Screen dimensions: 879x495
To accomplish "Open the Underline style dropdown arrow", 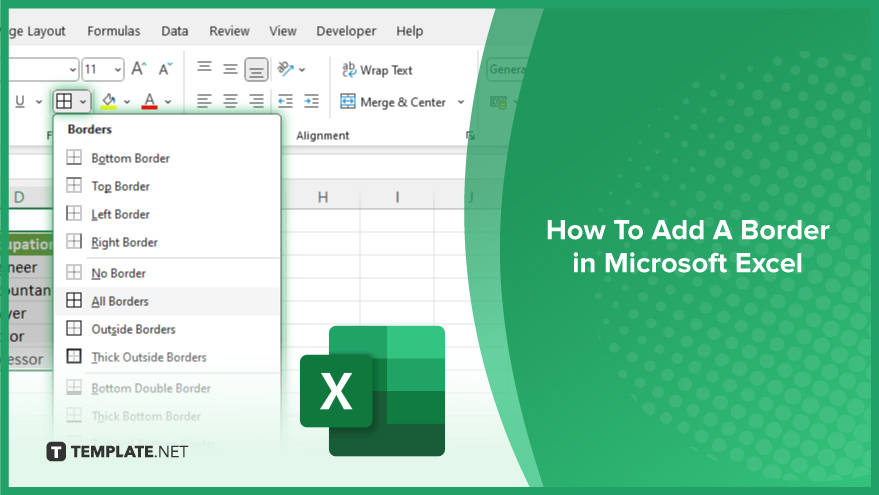I will [39, 102].
